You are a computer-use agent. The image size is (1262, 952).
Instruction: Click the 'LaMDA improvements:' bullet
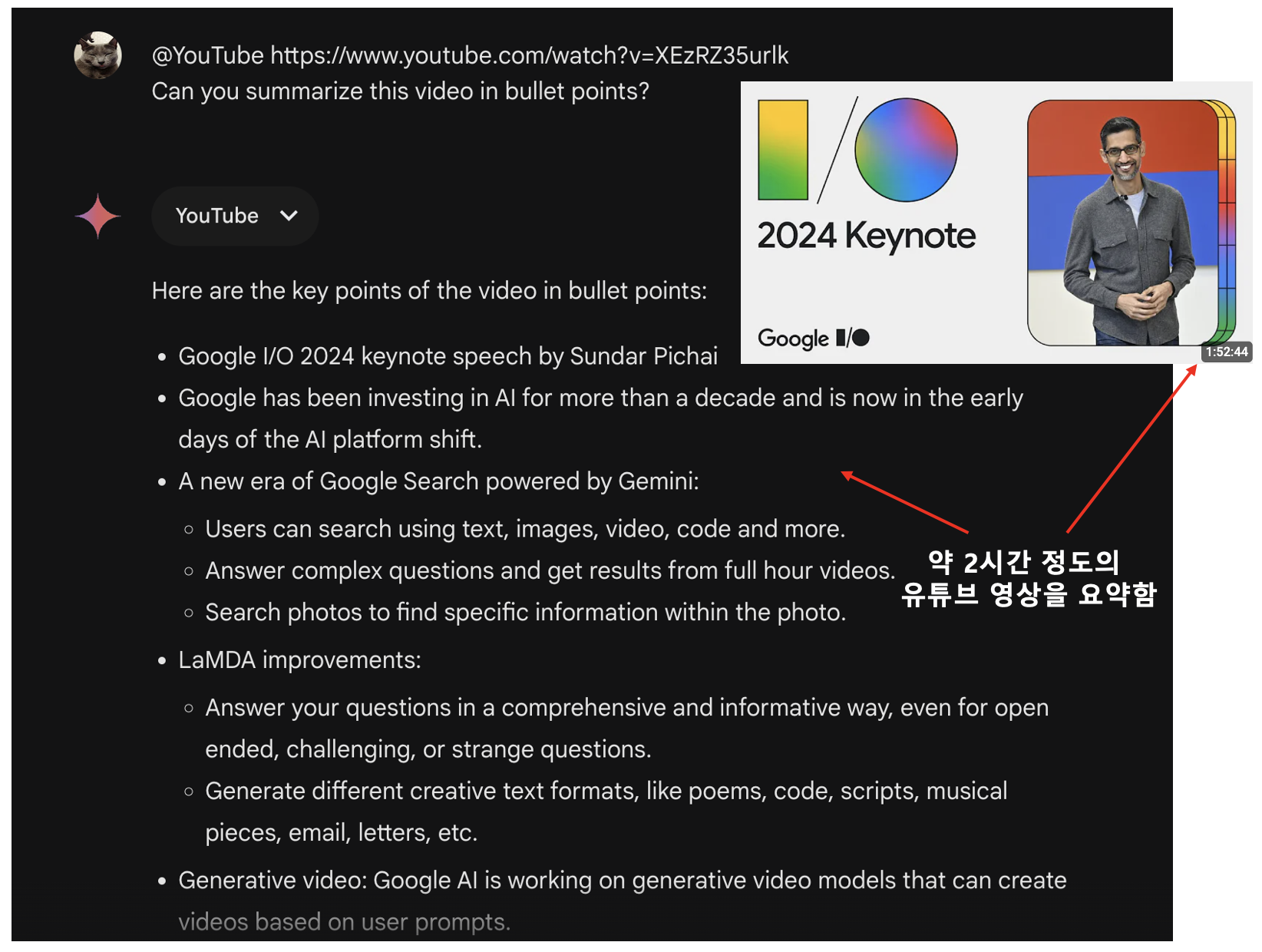click(299, 659)
